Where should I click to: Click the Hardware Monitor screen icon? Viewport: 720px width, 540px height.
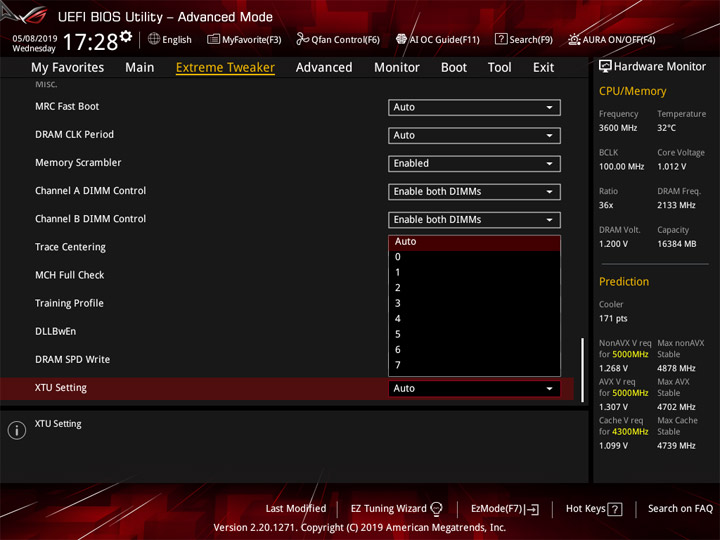click(605, 67)
